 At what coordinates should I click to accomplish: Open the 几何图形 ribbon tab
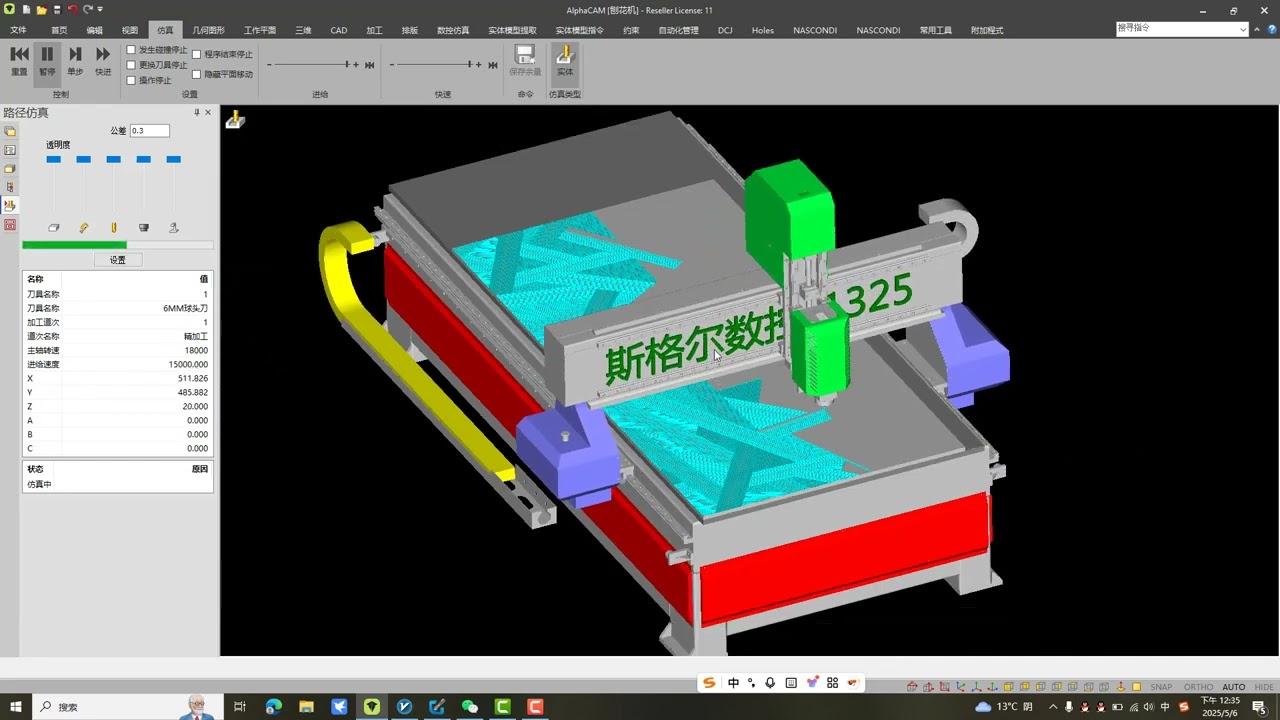(x=209, y=30)
